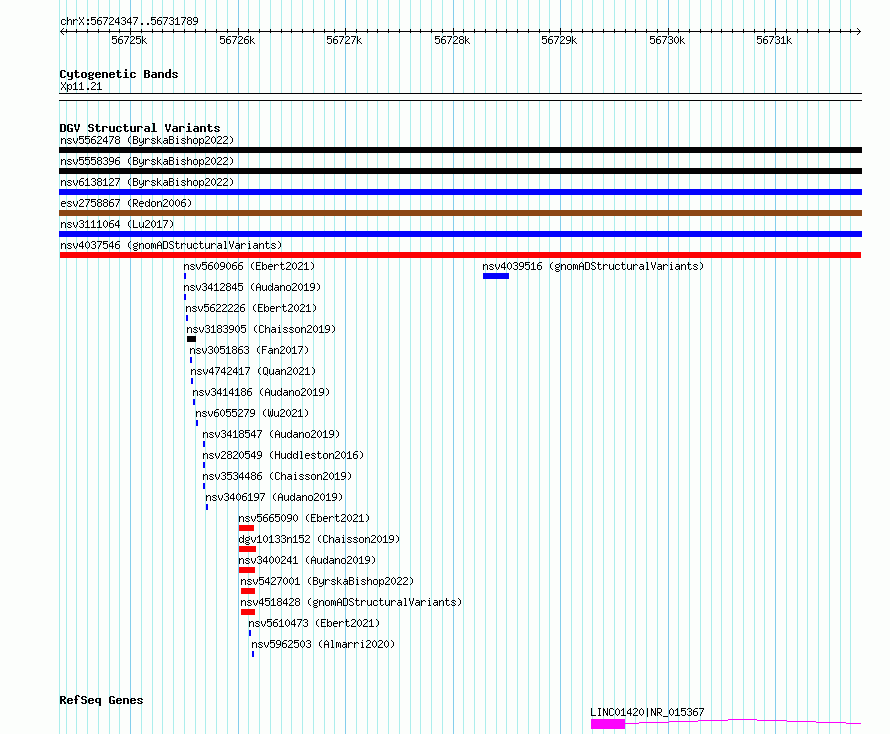Click the 56728k ruler label

click(452, 40)
